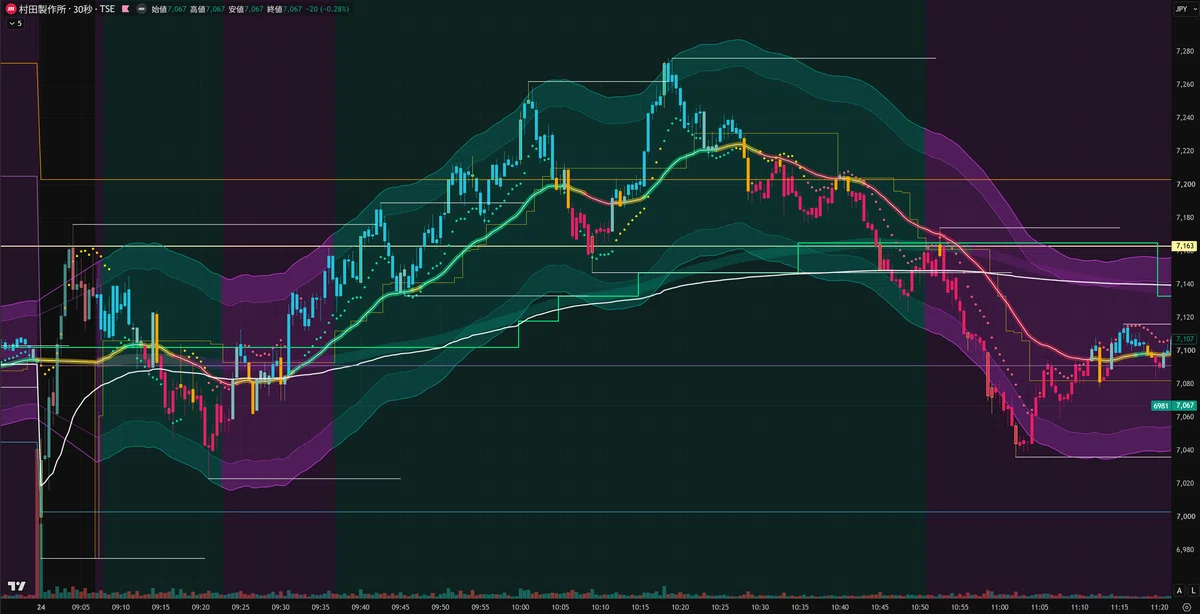Click the 終値 close value in the header

pyautogui.click(x=286, y=8)
